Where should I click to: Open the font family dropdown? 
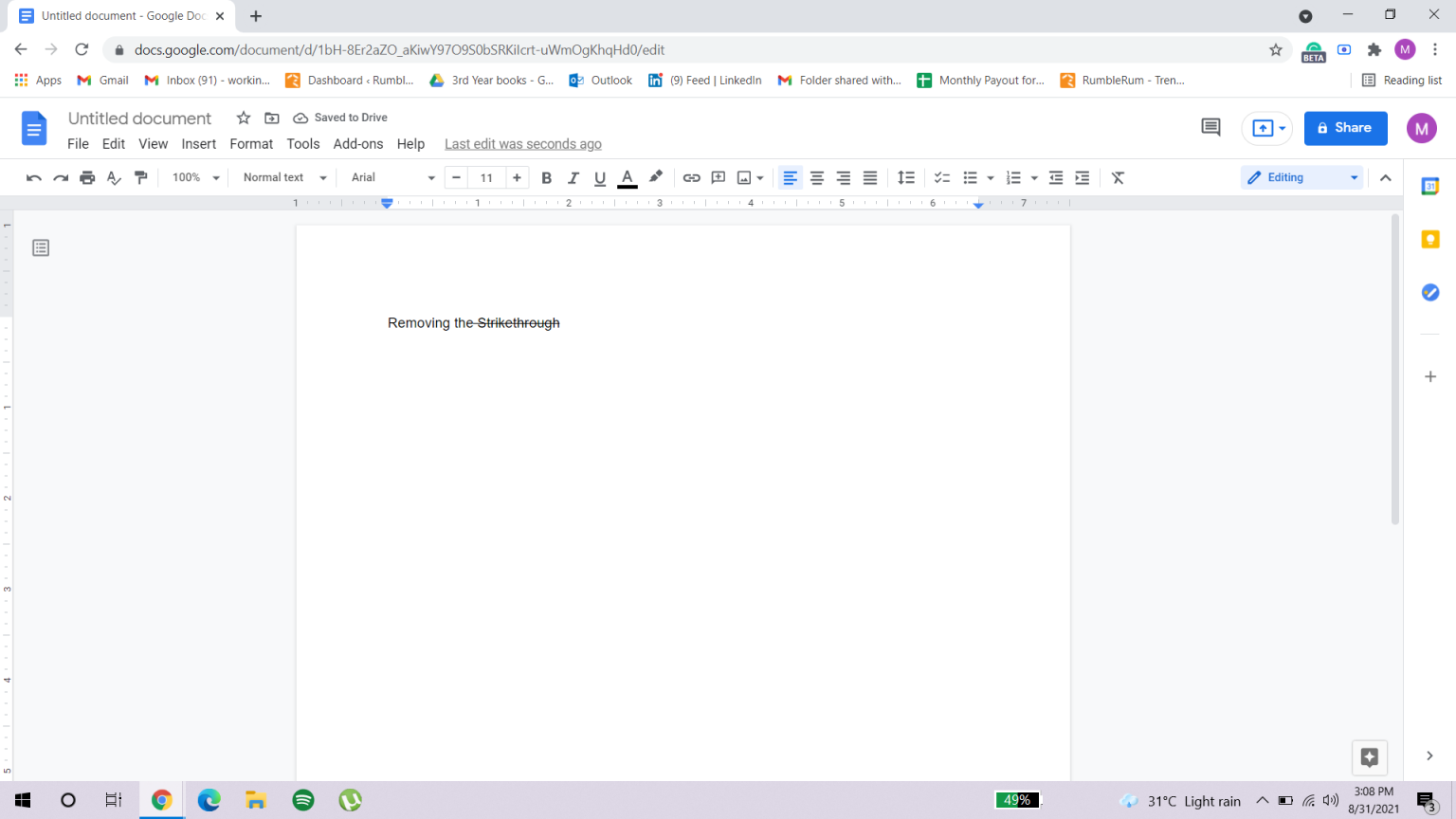[x=389, y=177]
